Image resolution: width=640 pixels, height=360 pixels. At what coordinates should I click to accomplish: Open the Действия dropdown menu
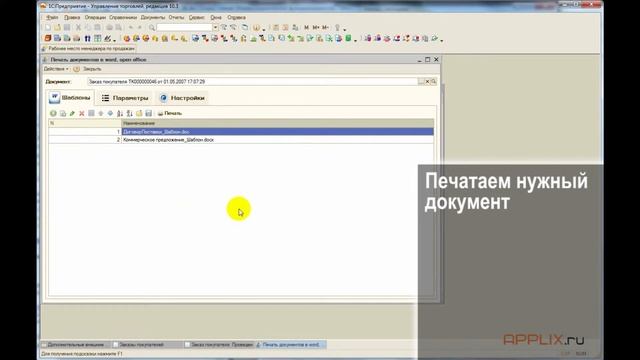coord(56,69)
